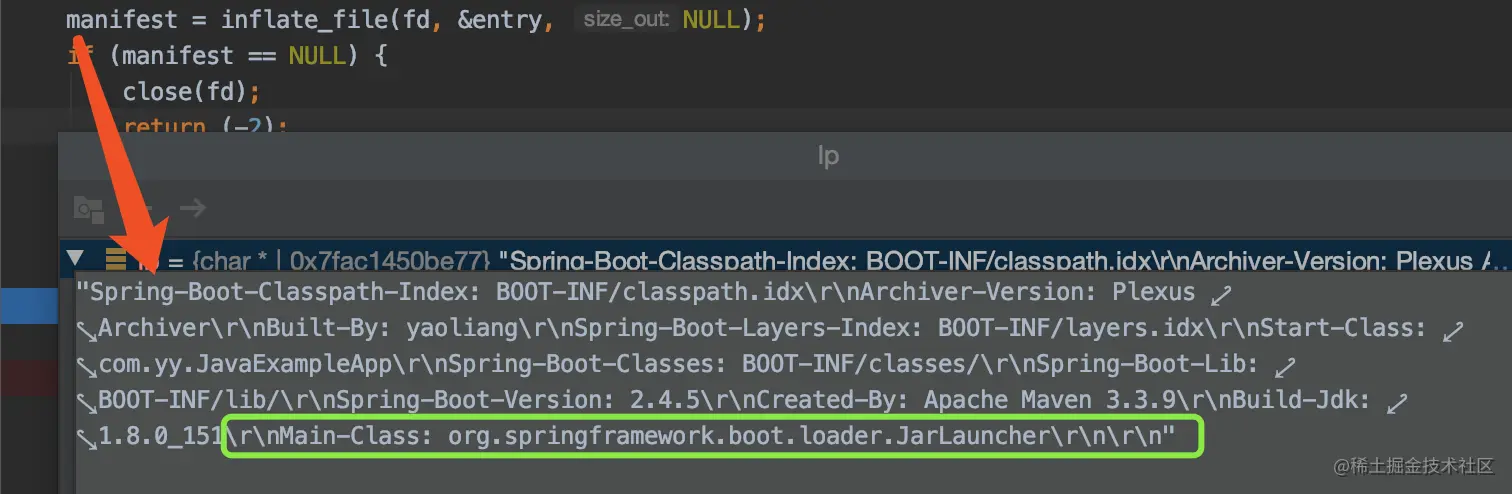
Task: Collapse the lp variable tree node
Action: 74,259
